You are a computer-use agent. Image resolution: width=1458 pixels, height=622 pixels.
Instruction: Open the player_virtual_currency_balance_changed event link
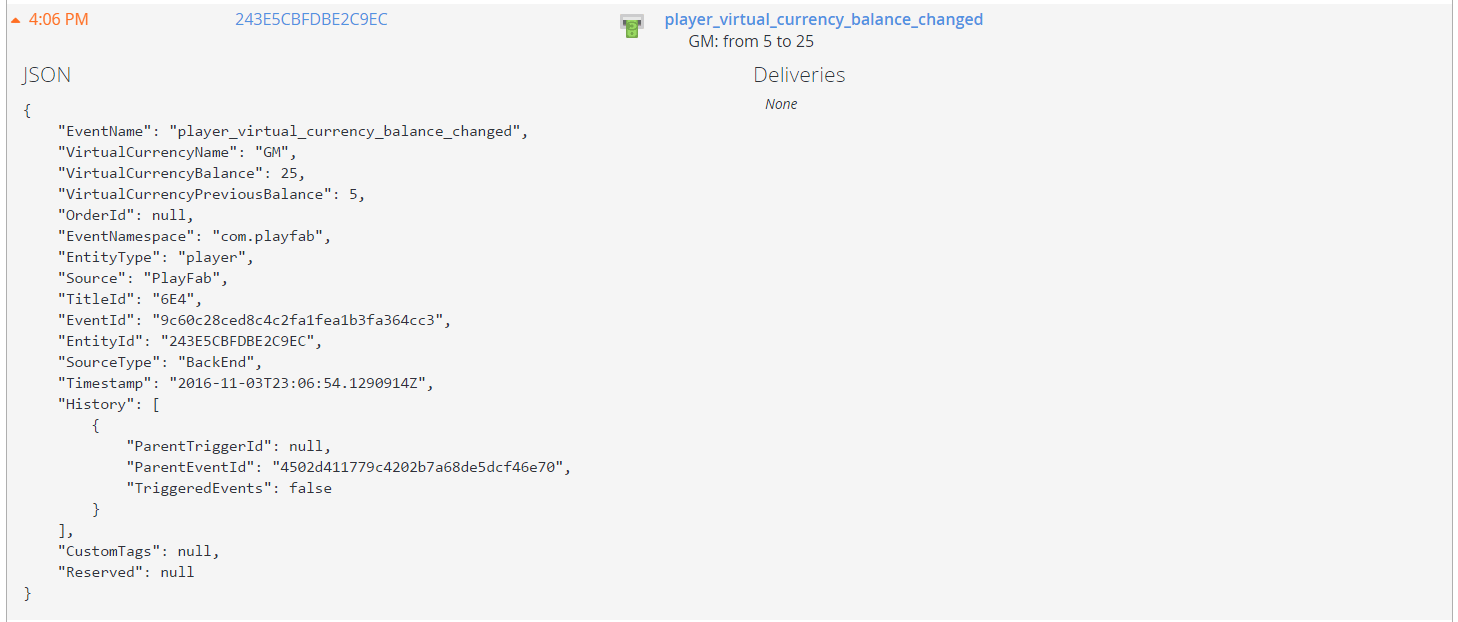coord(823,19)
